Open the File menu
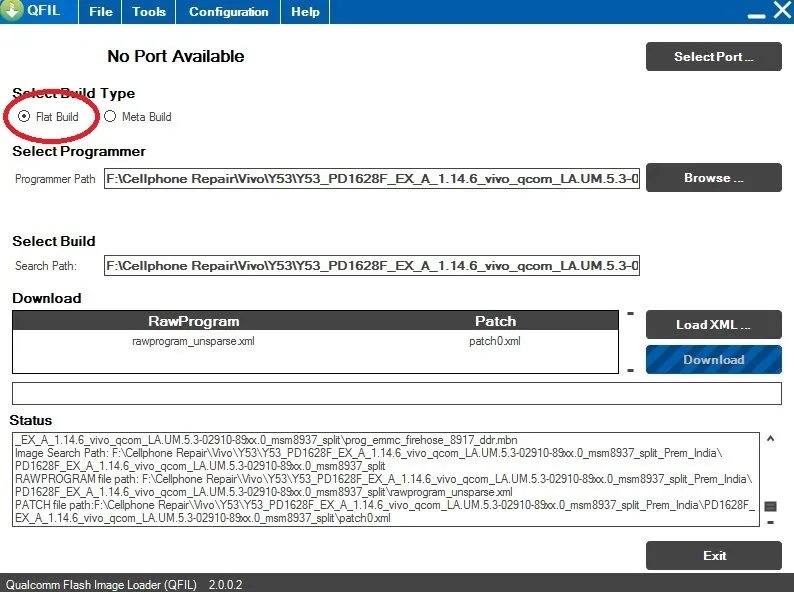Viewport: 794px width, 592px height. [x=100, y=12]
